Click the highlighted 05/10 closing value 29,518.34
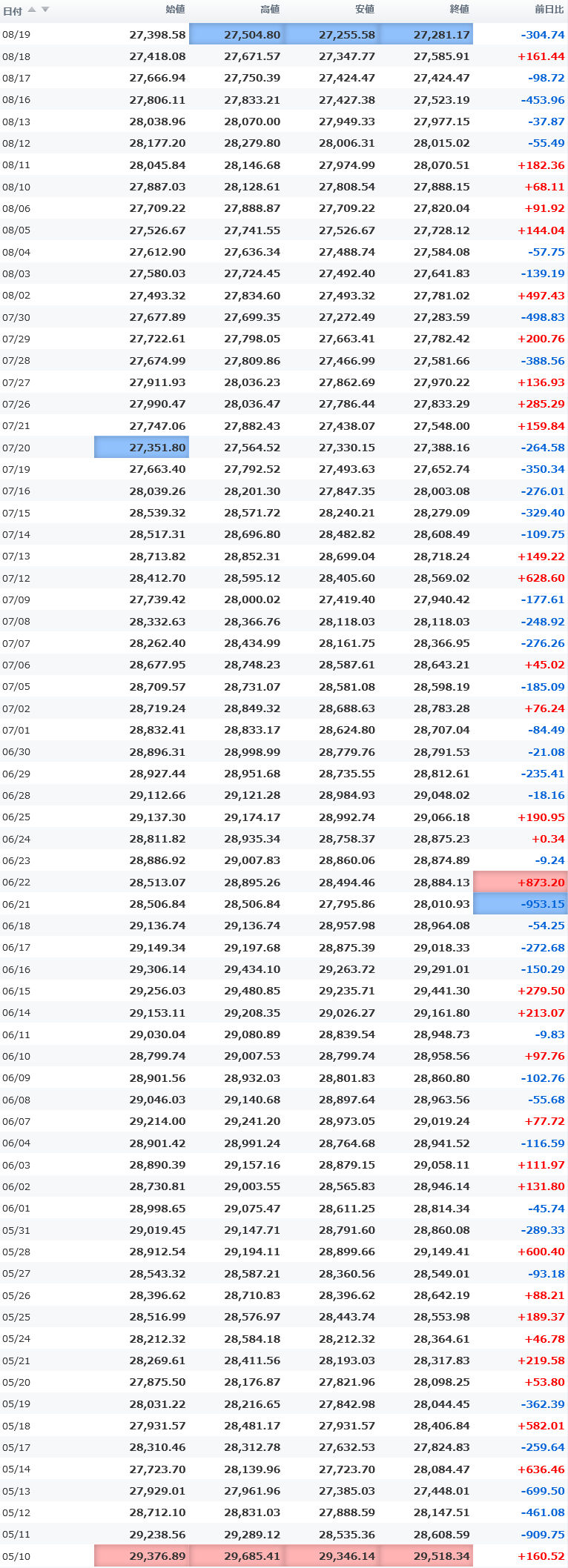This screenshot has width=568, height=1568. 426,1555
